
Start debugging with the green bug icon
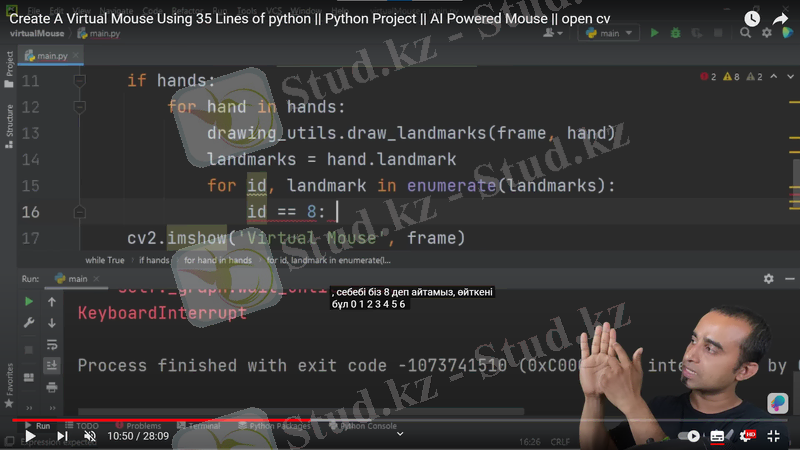pos(676,33)
